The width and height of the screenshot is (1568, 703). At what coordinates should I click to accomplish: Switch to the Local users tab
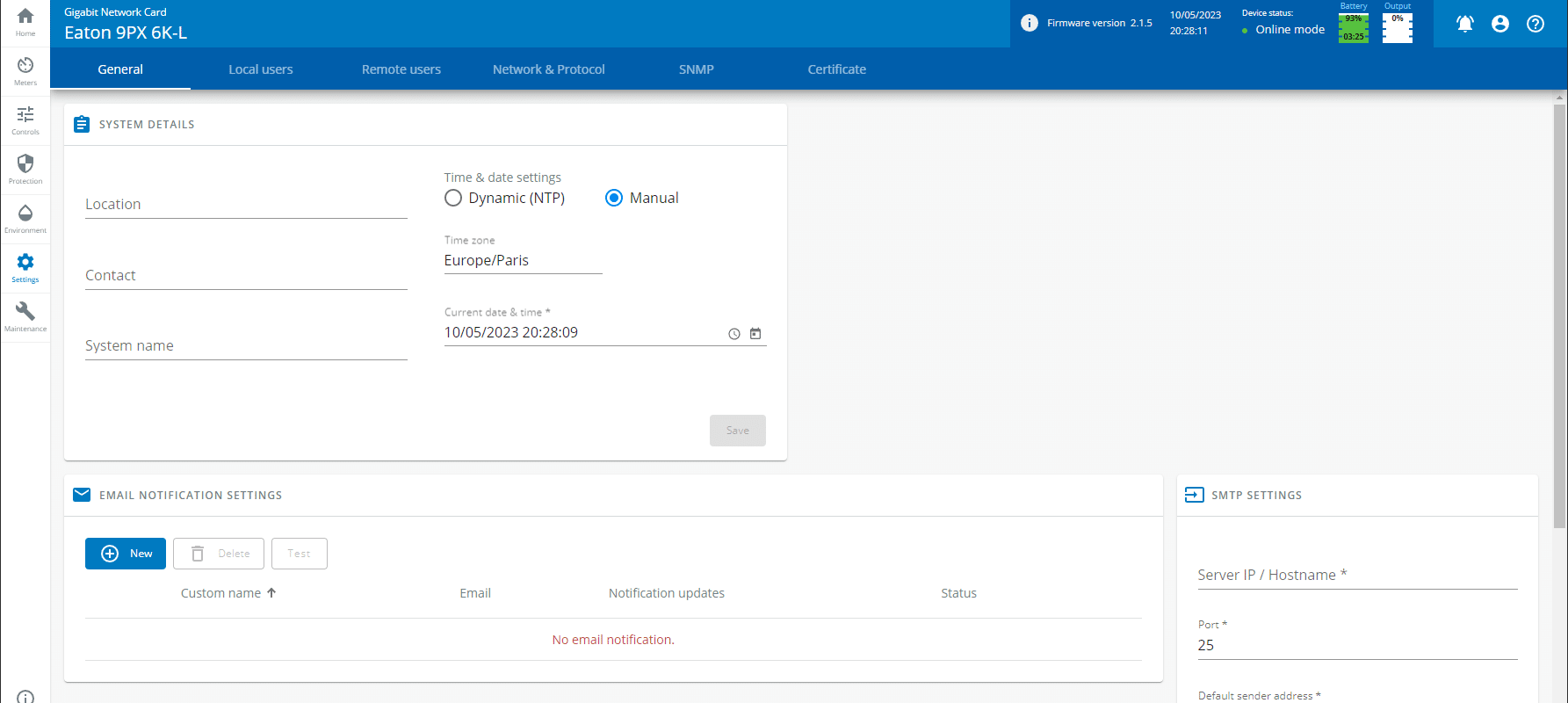tap(261, 69)
